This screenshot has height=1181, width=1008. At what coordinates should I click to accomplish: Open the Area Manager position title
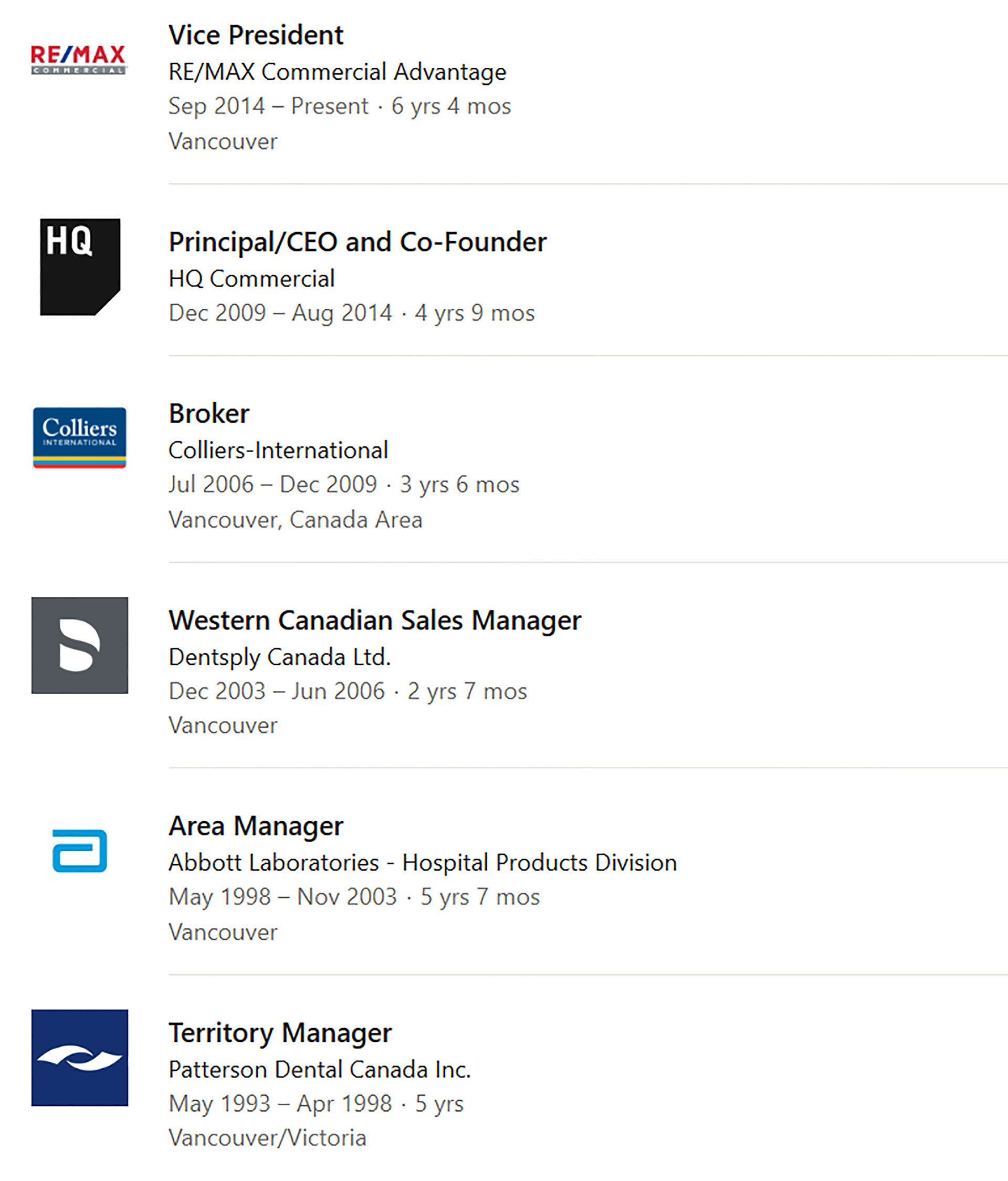256,826
